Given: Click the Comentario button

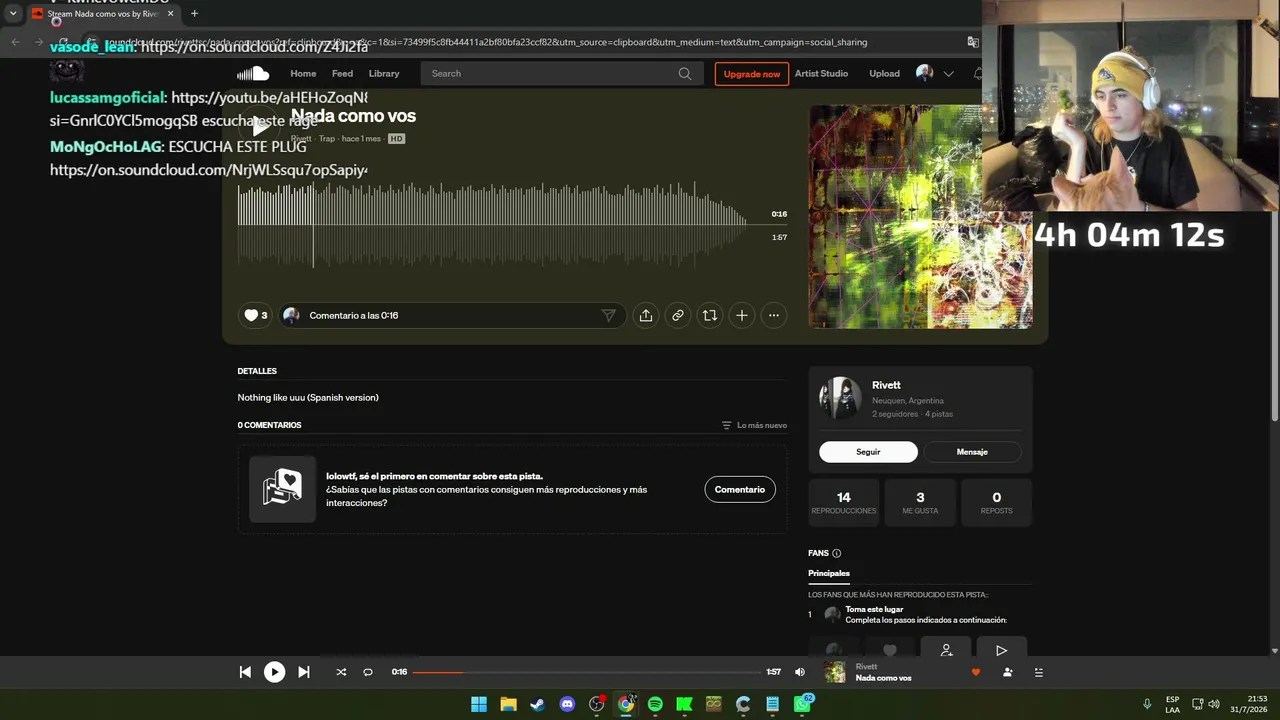Looking at the screenshot, I should click(x=740, y=489).
